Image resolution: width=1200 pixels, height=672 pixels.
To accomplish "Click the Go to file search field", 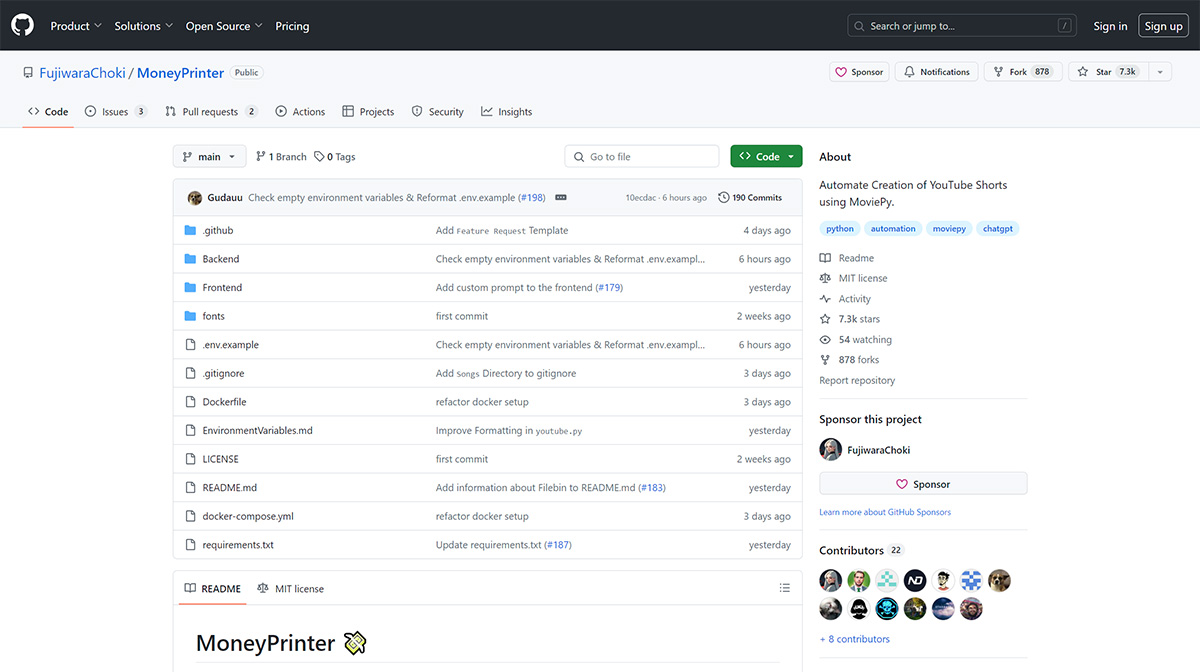I will (641, 156).
